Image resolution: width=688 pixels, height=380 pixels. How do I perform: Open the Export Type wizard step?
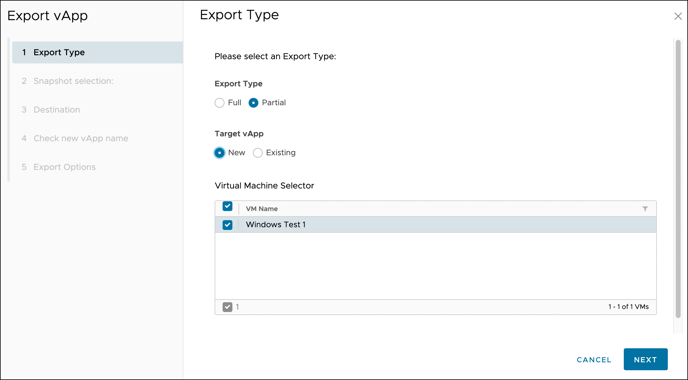point(97,52)
